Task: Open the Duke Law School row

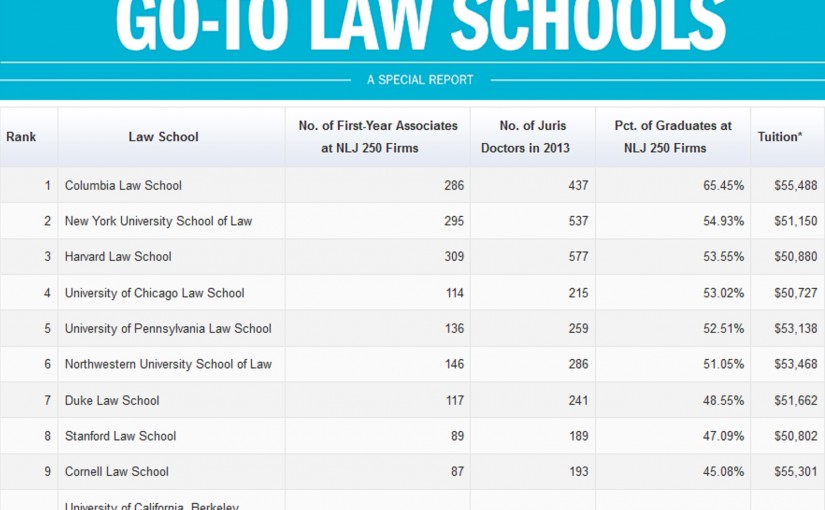Action: [x=112, y=401]
